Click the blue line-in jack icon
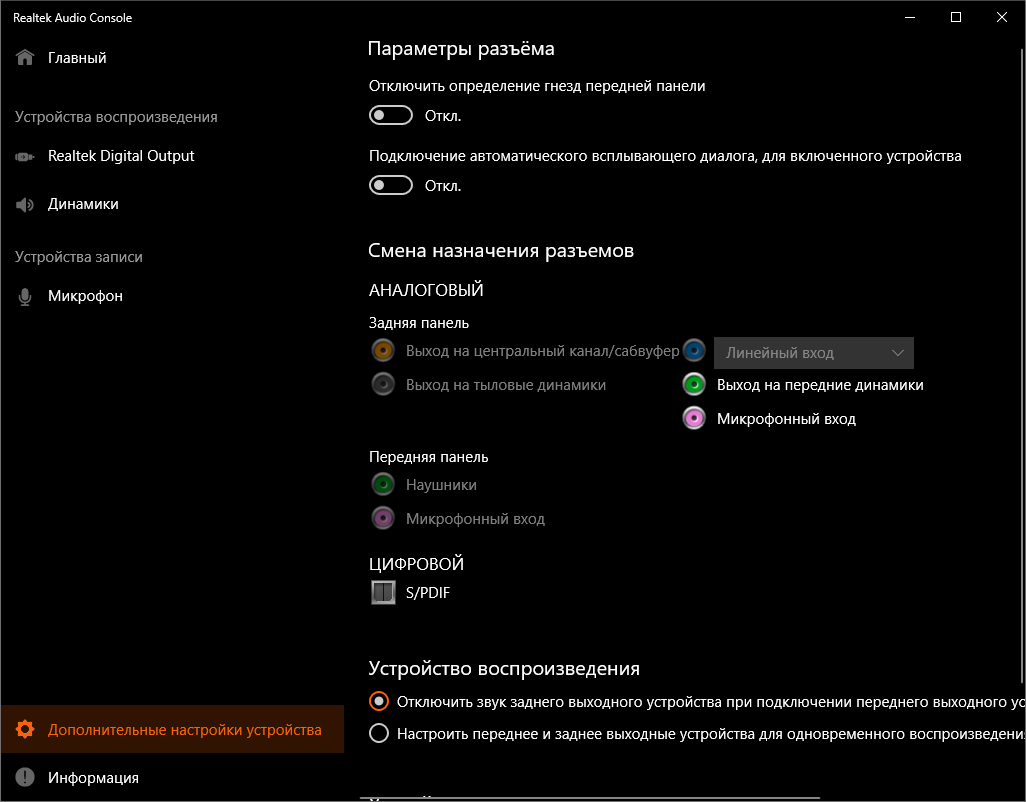Viewport: 1026px width, 802px height. 695,351
